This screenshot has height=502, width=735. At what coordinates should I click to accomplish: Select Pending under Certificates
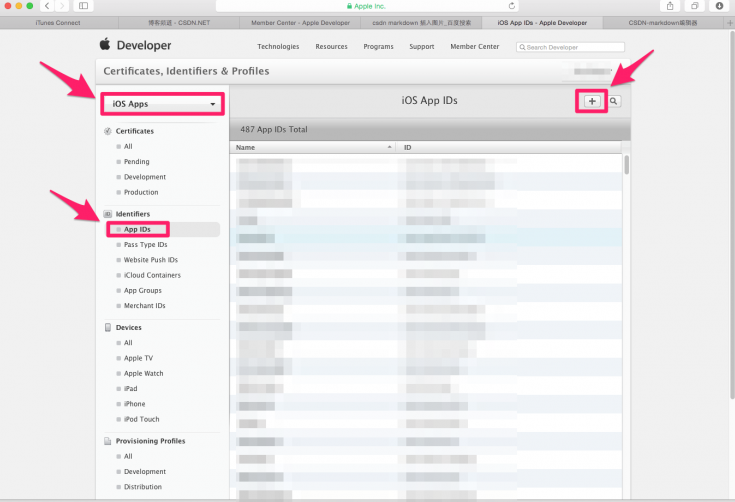click(136, 162)
